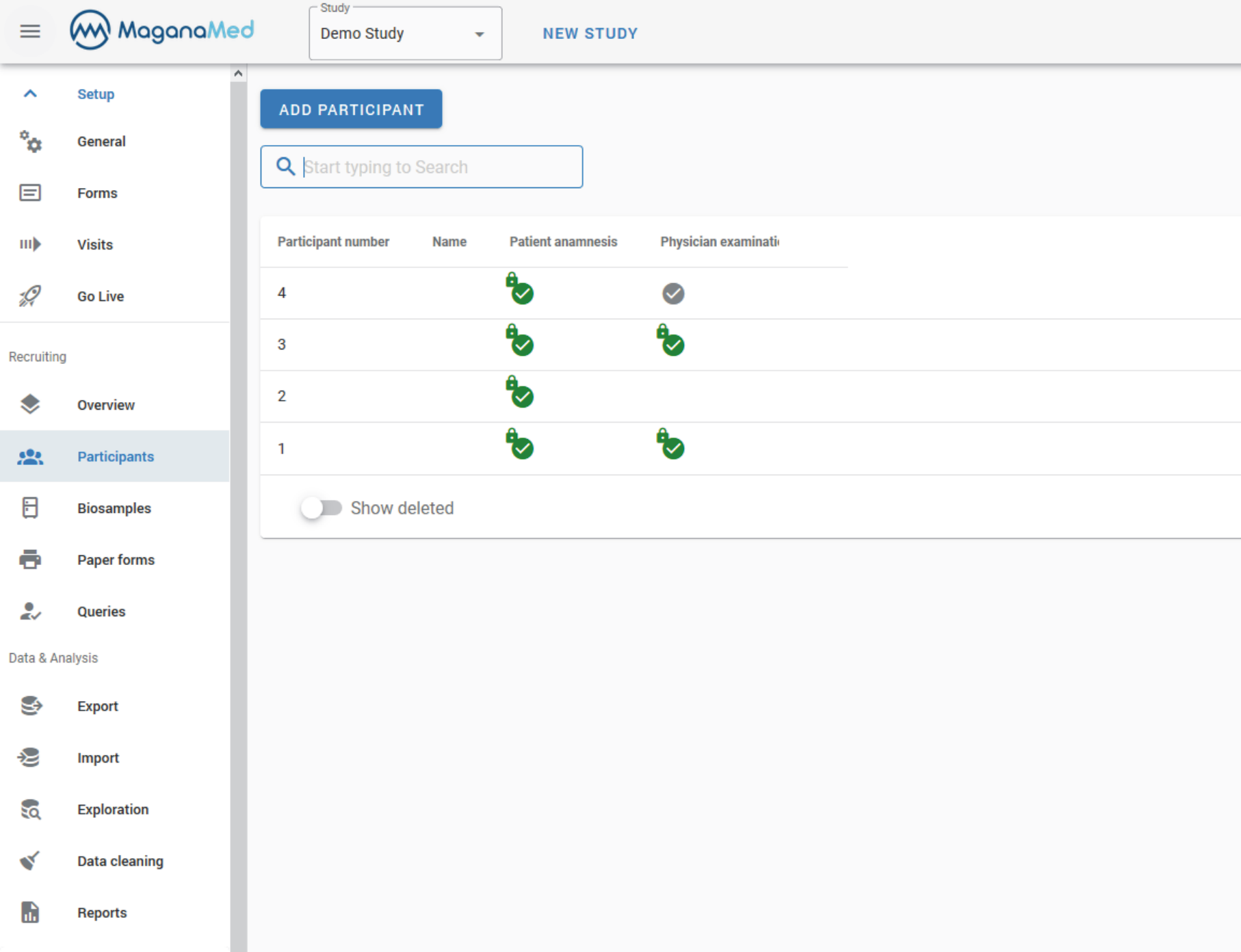1241x952 pixels.
Task: Sort by the Participant number column header
Action: pos(334,241)
